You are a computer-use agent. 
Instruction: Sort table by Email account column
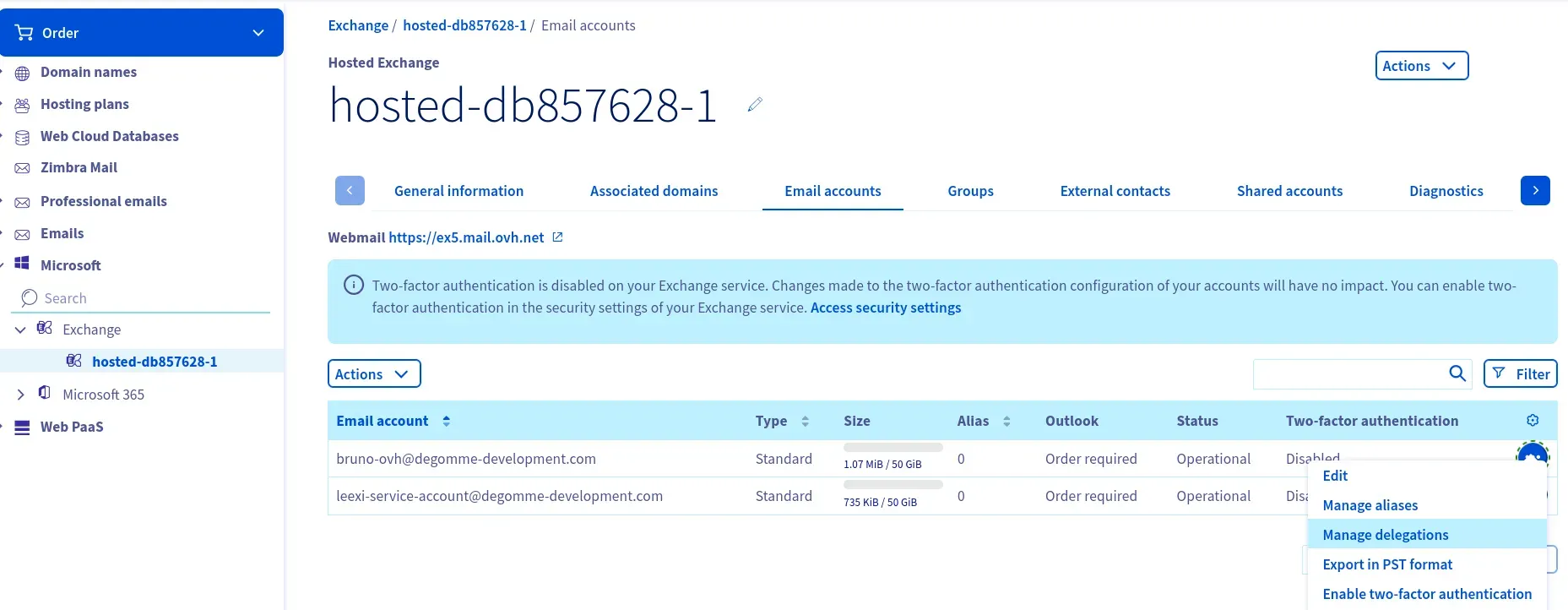(446, 421)
